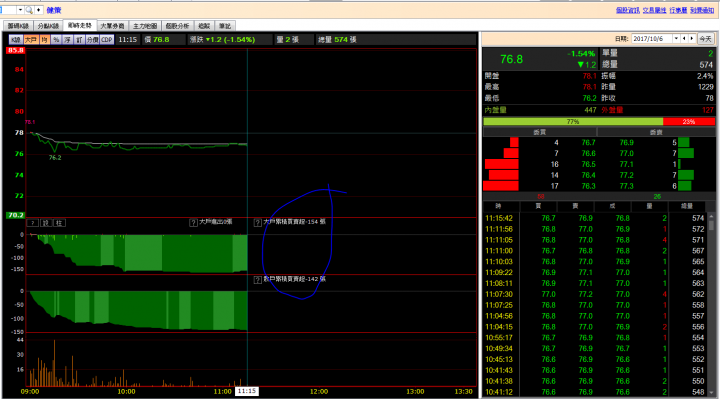Toggle the 均 average line button

(45, 40)
